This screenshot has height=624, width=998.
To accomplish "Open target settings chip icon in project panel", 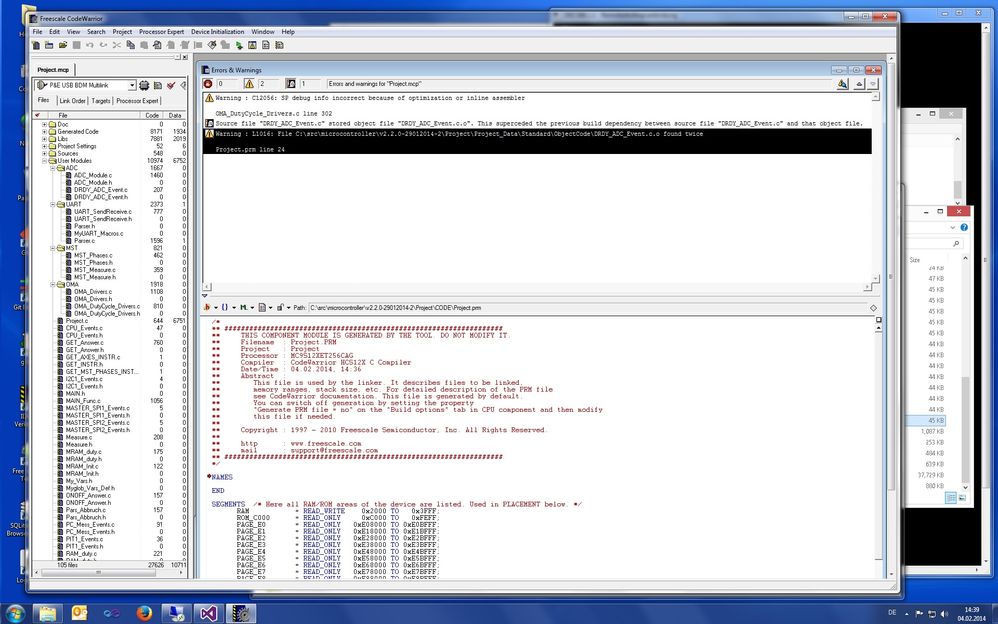I will click(144, 85).
